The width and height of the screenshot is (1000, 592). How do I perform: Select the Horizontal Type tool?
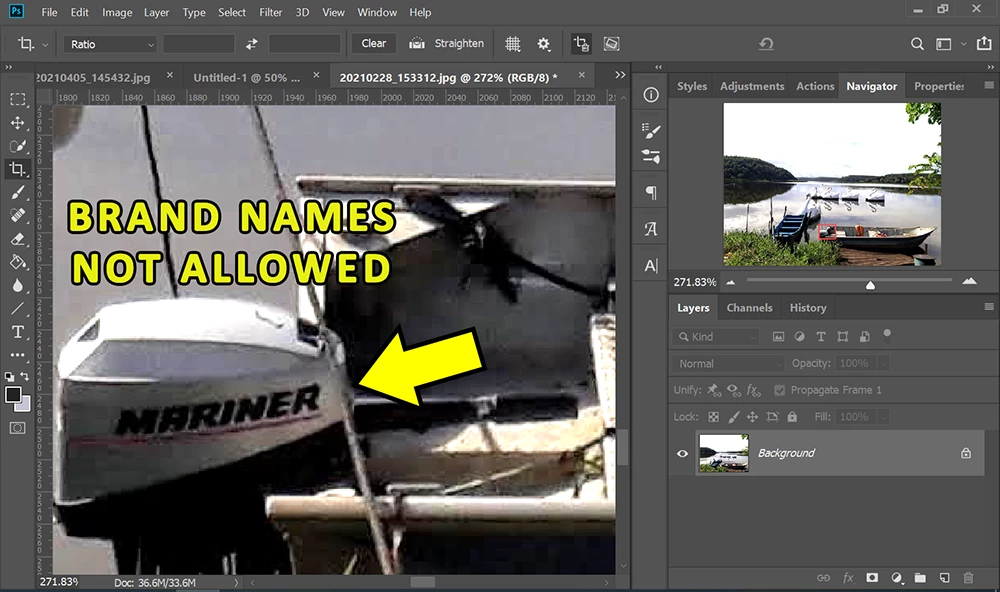(18, 332)
